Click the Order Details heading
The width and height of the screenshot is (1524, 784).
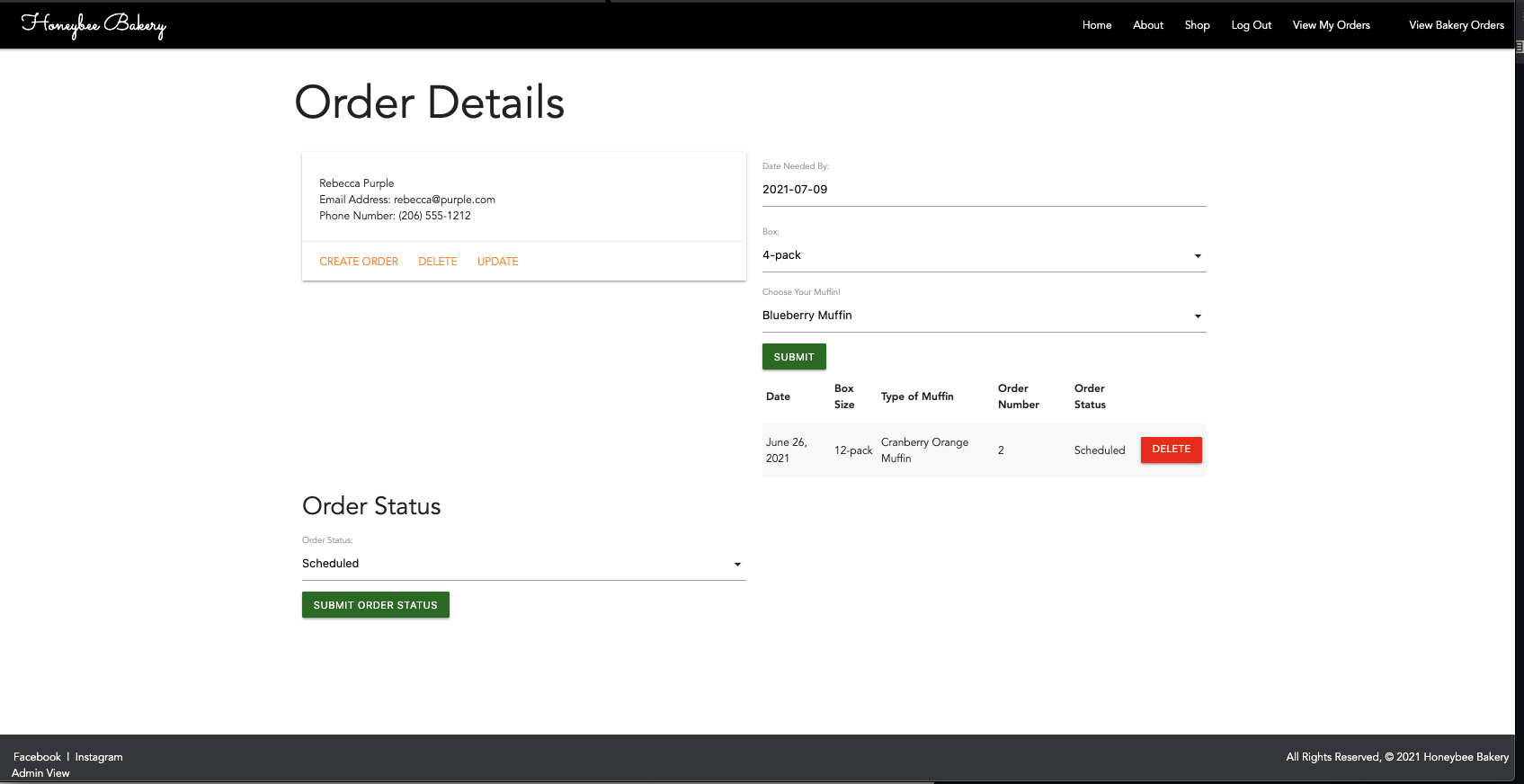pyautogui.click(x=430, y=102)
